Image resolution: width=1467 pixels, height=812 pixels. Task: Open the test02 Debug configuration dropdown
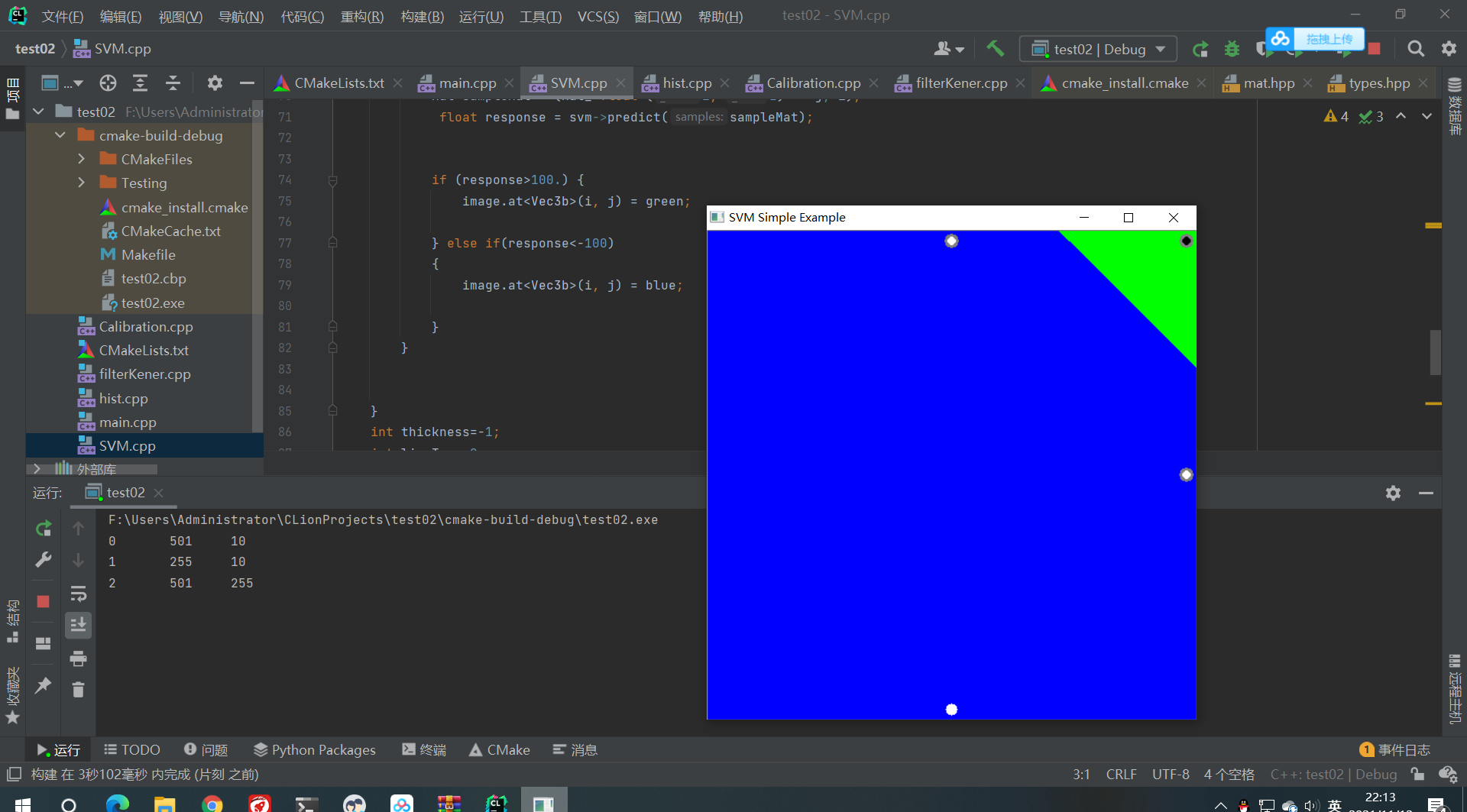(x=1098, y=48)
